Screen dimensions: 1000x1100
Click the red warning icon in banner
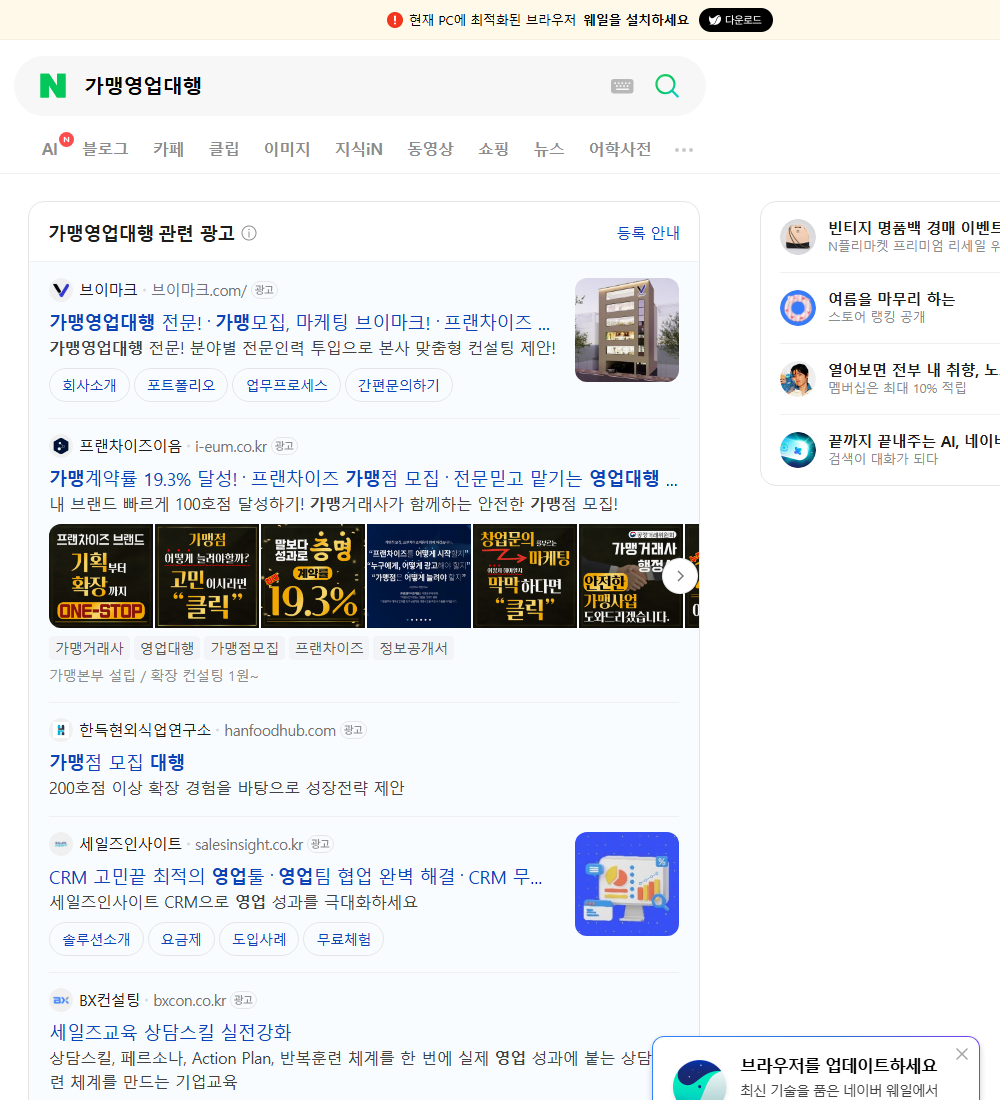395,20
